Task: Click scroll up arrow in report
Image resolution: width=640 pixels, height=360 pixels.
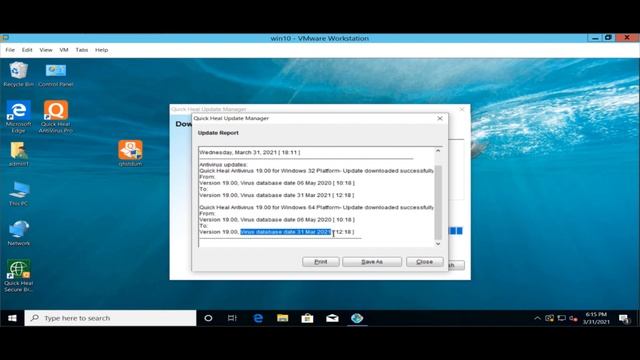Action: click(438, 151)
